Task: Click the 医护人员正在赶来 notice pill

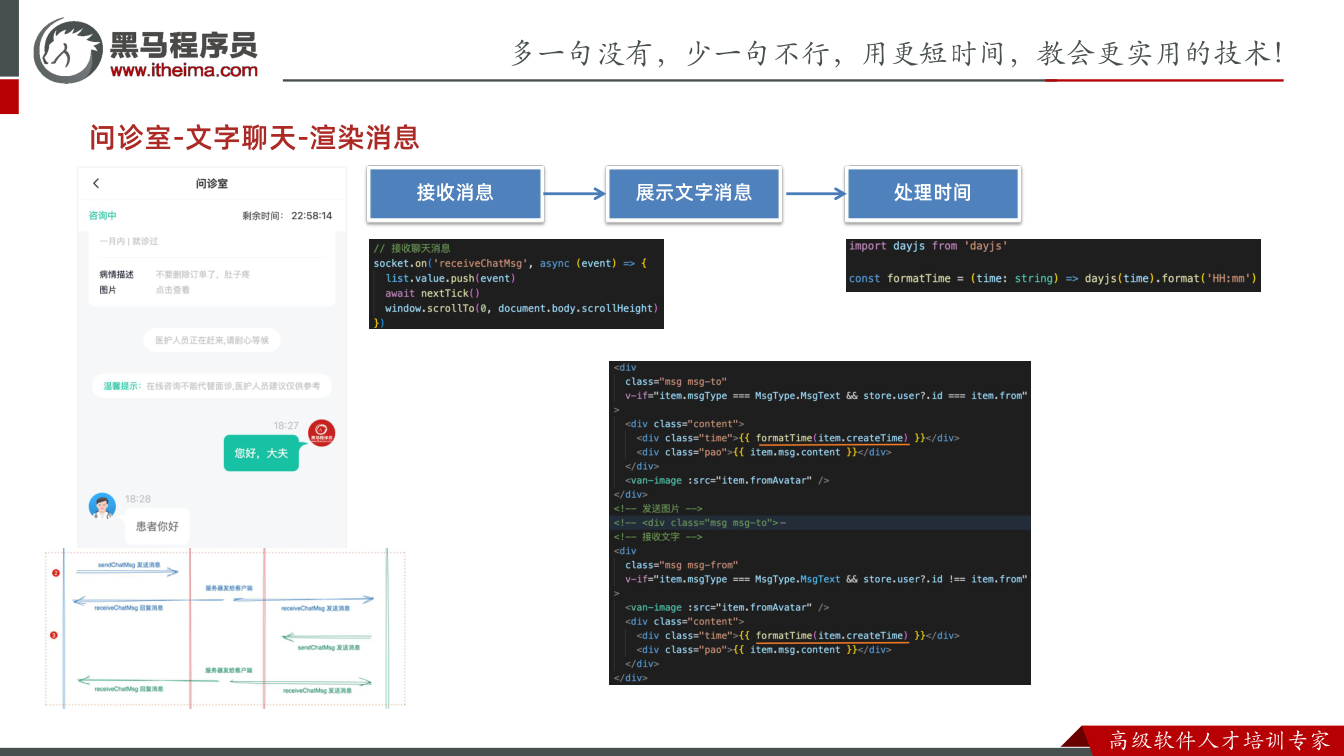Action: [x=212, y=340]
